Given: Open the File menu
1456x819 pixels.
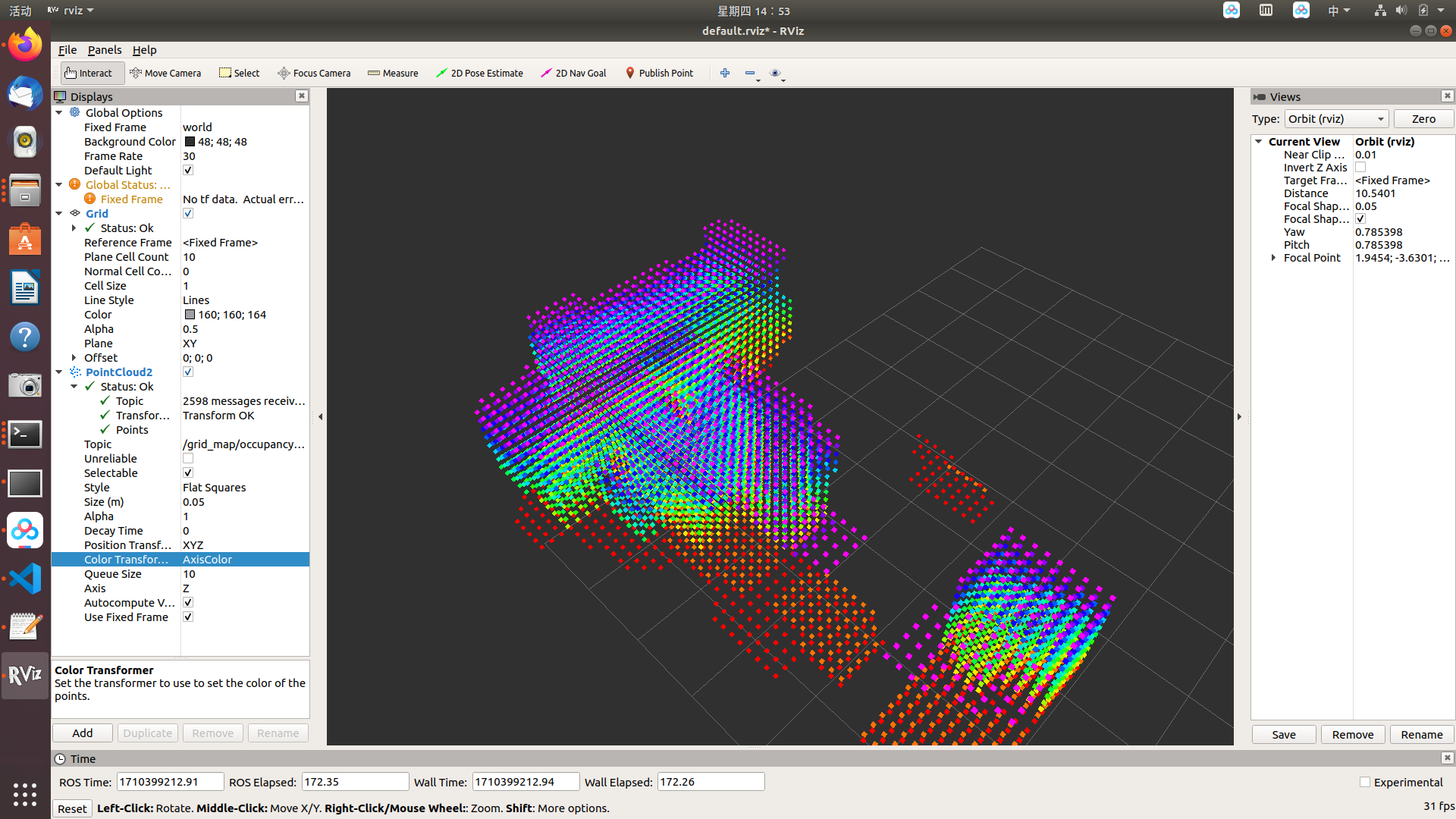Looking at the screenshot, I should 67,50.
